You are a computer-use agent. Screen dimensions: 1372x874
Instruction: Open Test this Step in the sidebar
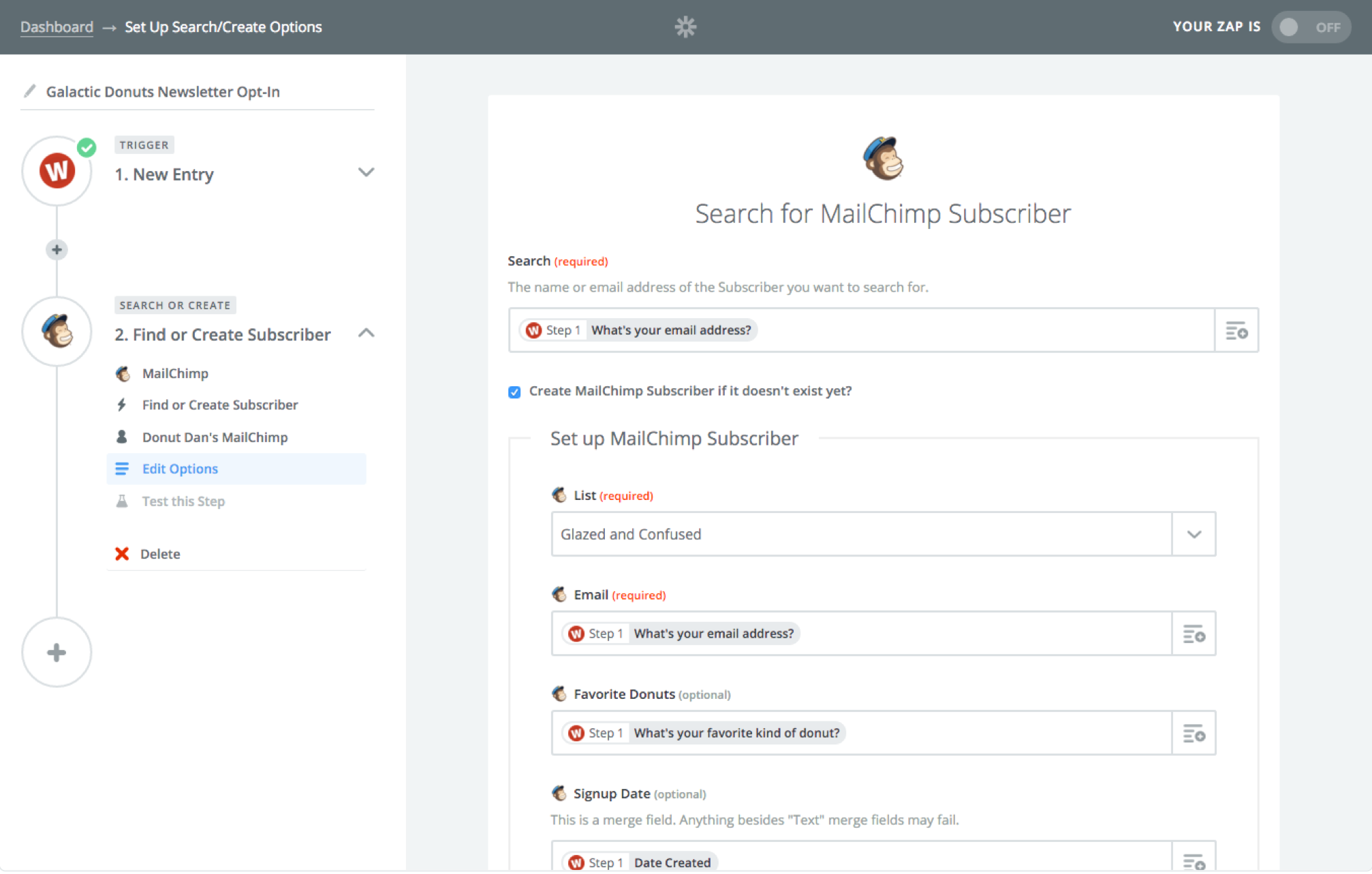183,501
